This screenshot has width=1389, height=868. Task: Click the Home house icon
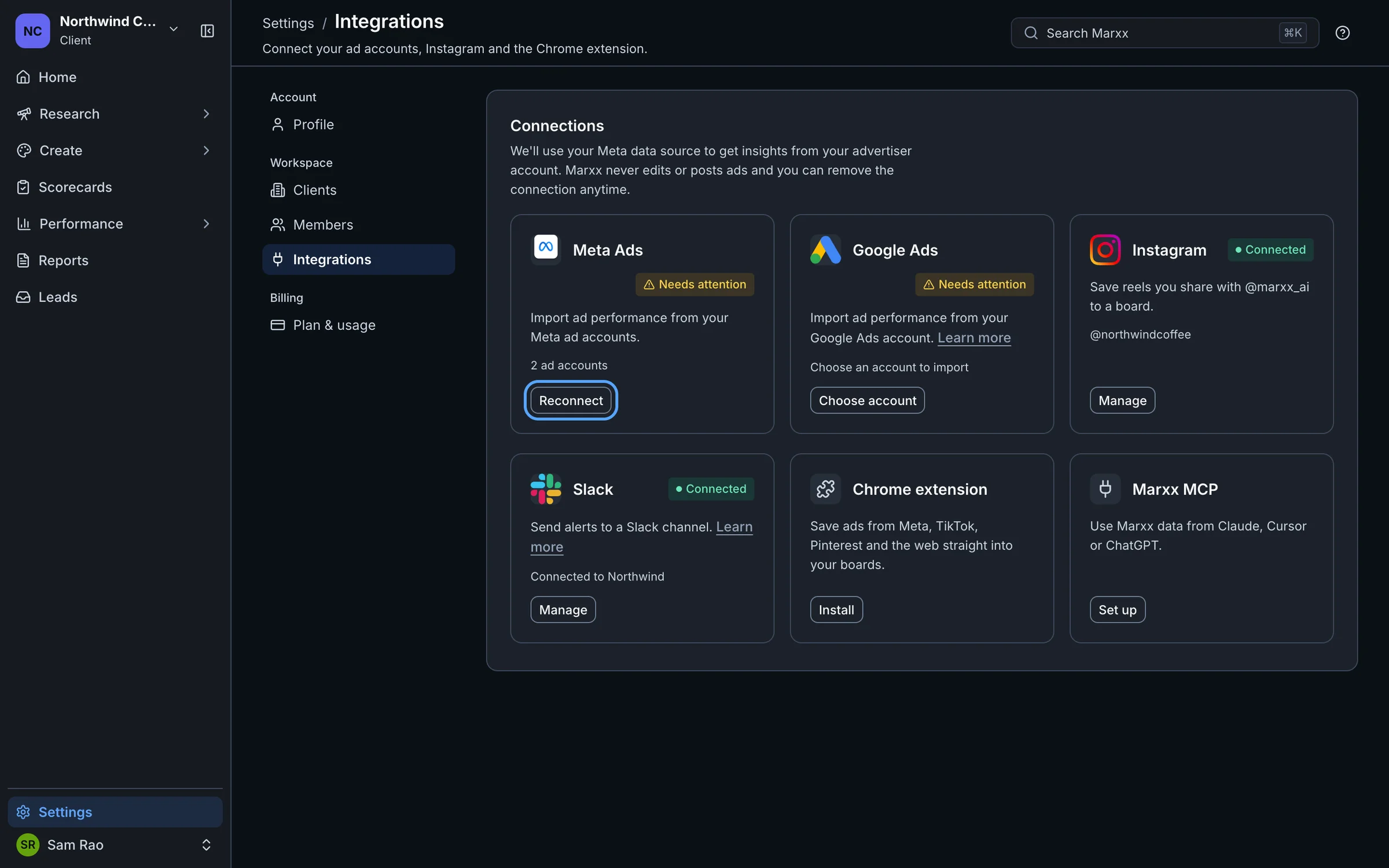coord(23,77)
